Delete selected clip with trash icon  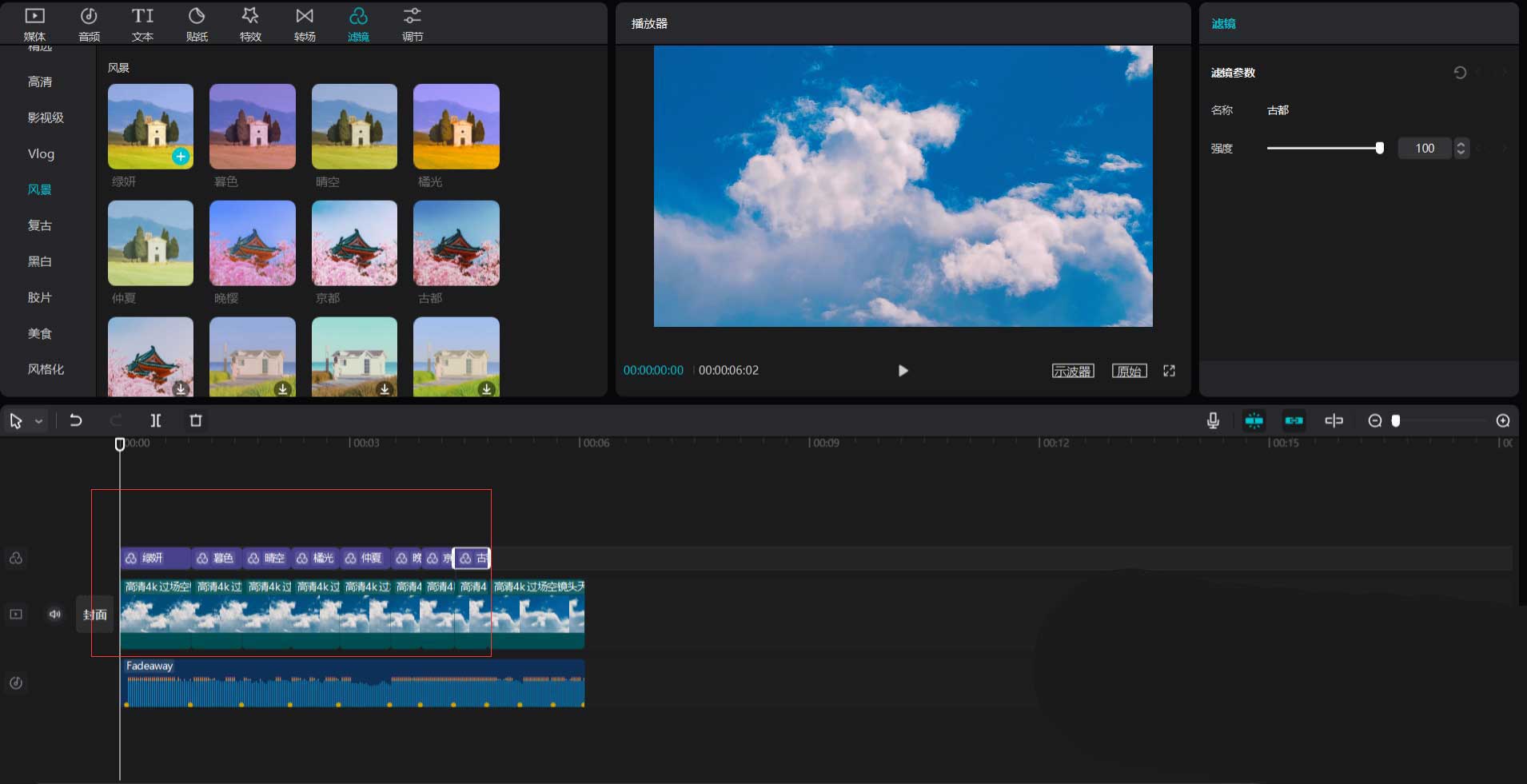click(x=196, y=420)
